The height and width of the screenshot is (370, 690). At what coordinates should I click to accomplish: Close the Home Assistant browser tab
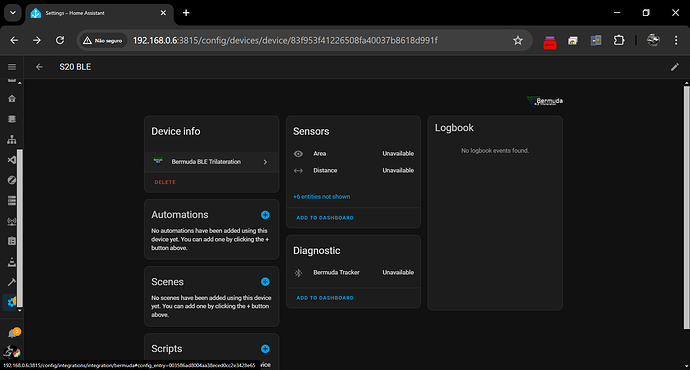click(163, 13)
